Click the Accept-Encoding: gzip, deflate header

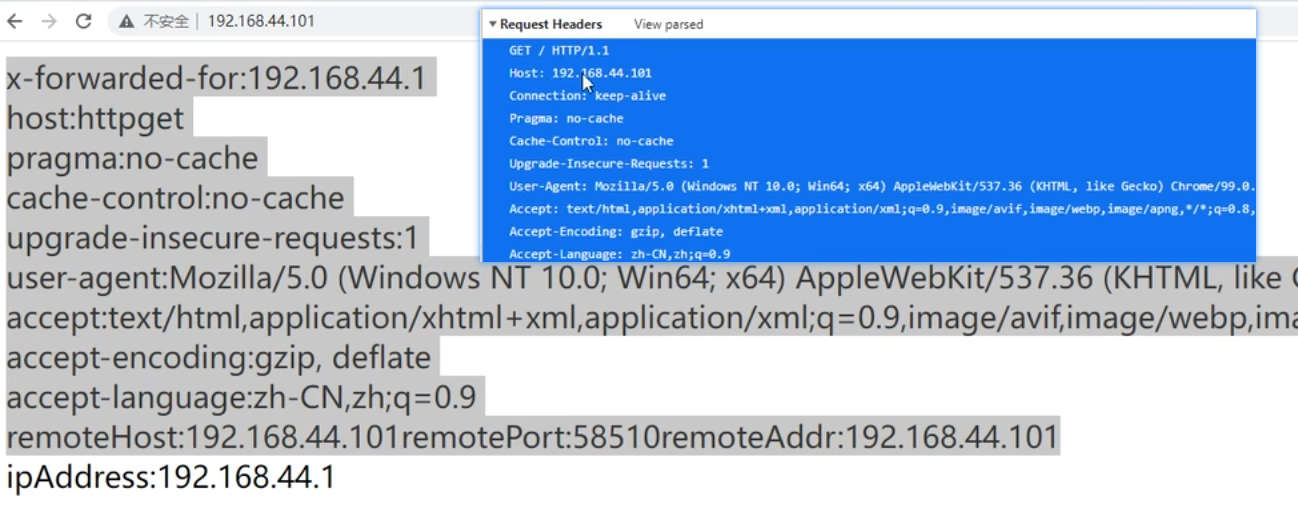(615, 231)
